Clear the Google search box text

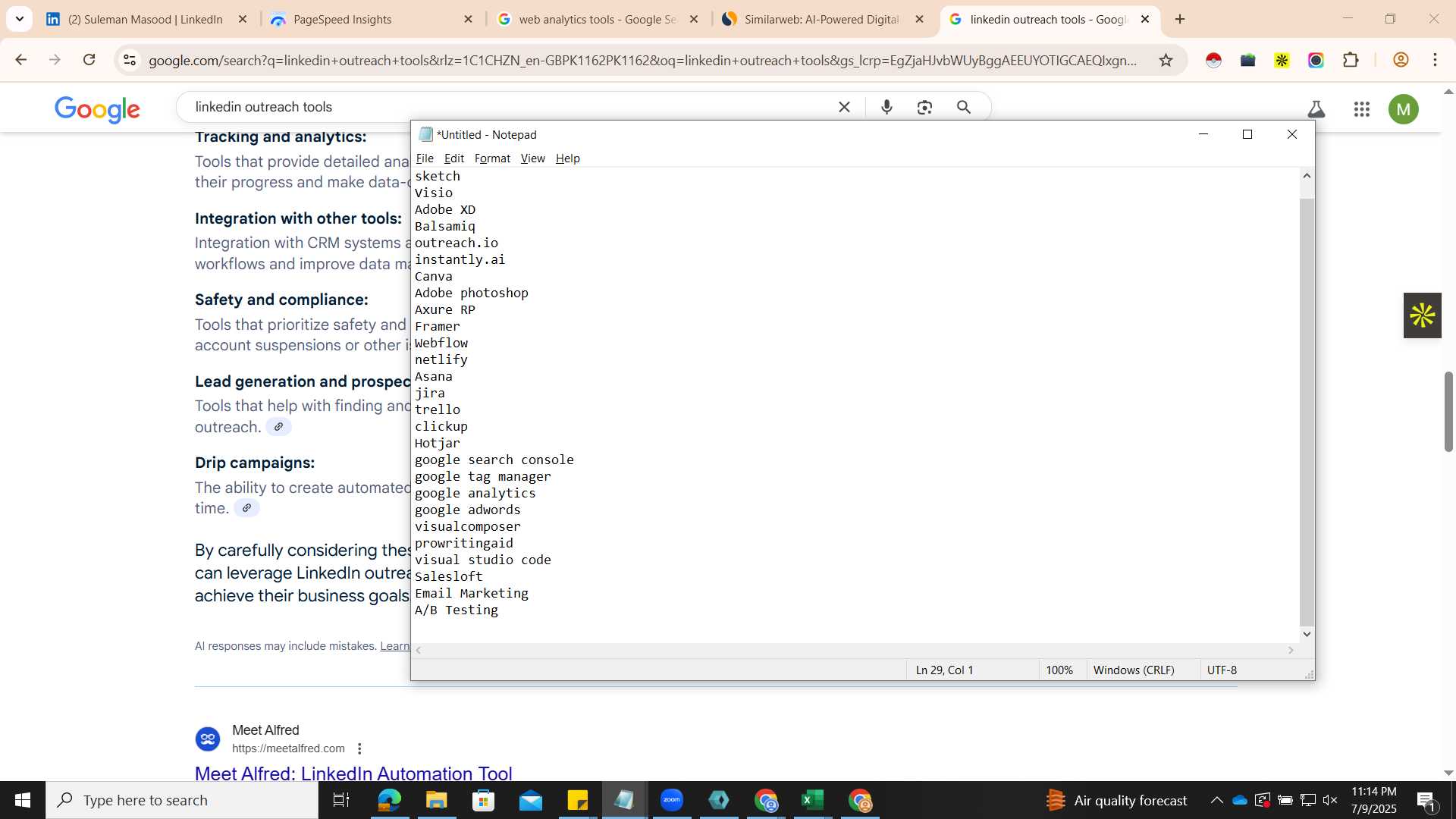pyautogui.click(x=844, y=107)
